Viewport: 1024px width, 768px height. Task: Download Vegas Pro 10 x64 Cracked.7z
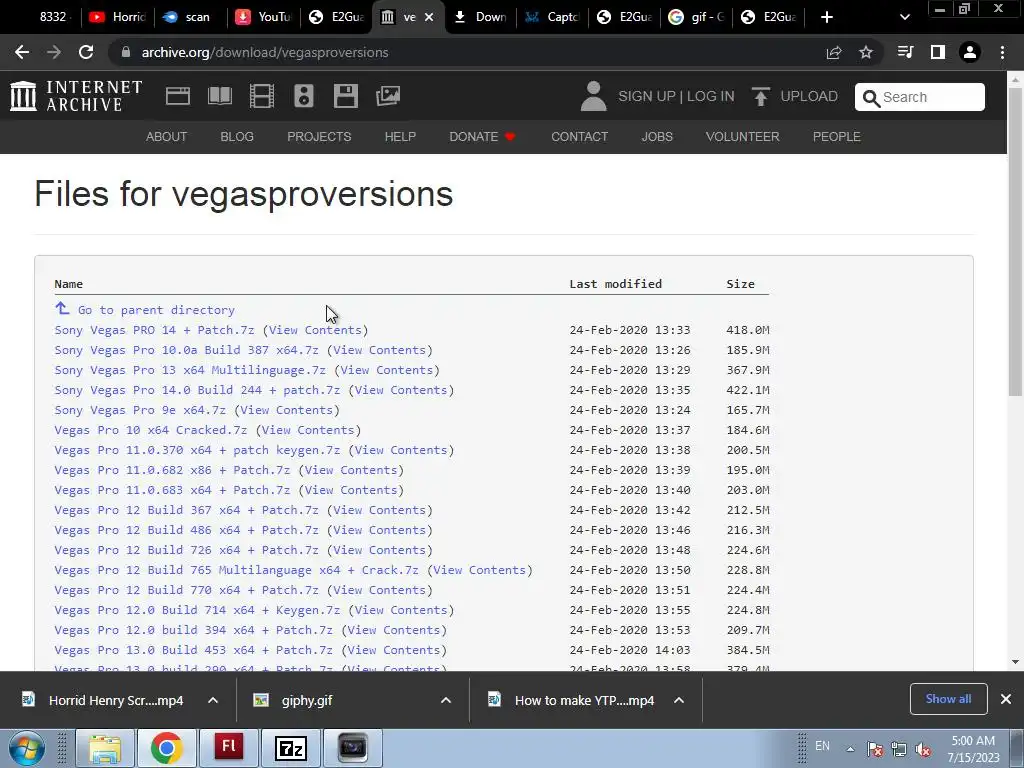coord(151,430)
